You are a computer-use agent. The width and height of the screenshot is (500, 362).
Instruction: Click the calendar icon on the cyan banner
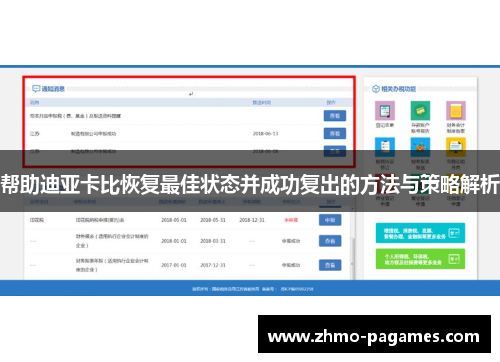454,232
